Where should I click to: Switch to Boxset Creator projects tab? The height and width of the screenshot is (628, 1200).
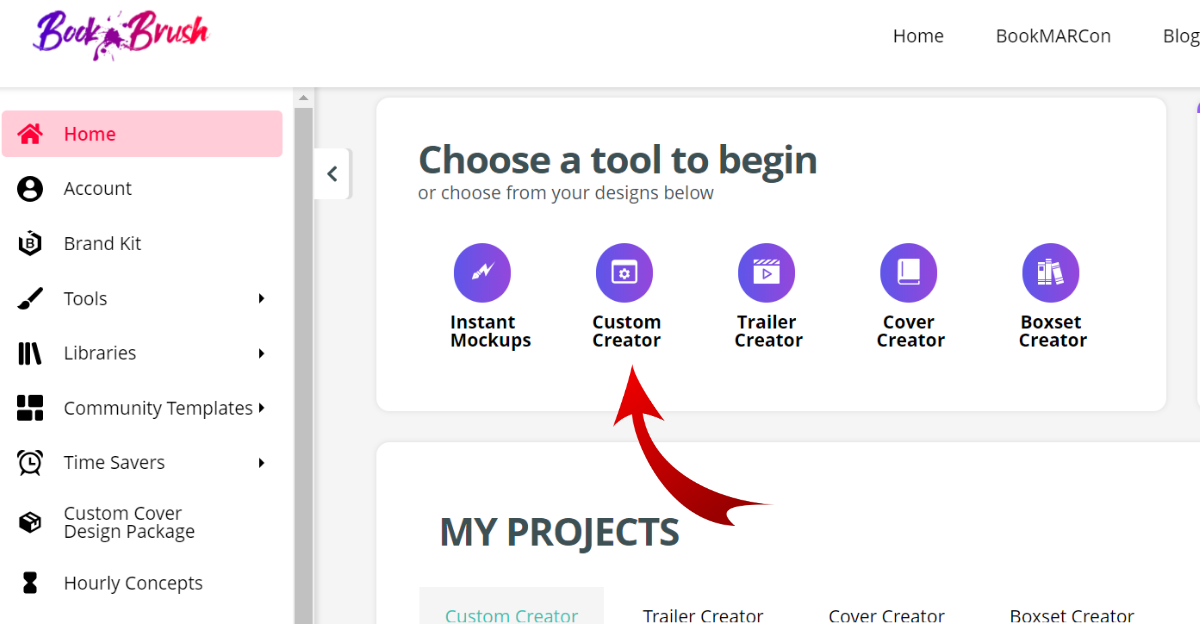(1072, 614)
